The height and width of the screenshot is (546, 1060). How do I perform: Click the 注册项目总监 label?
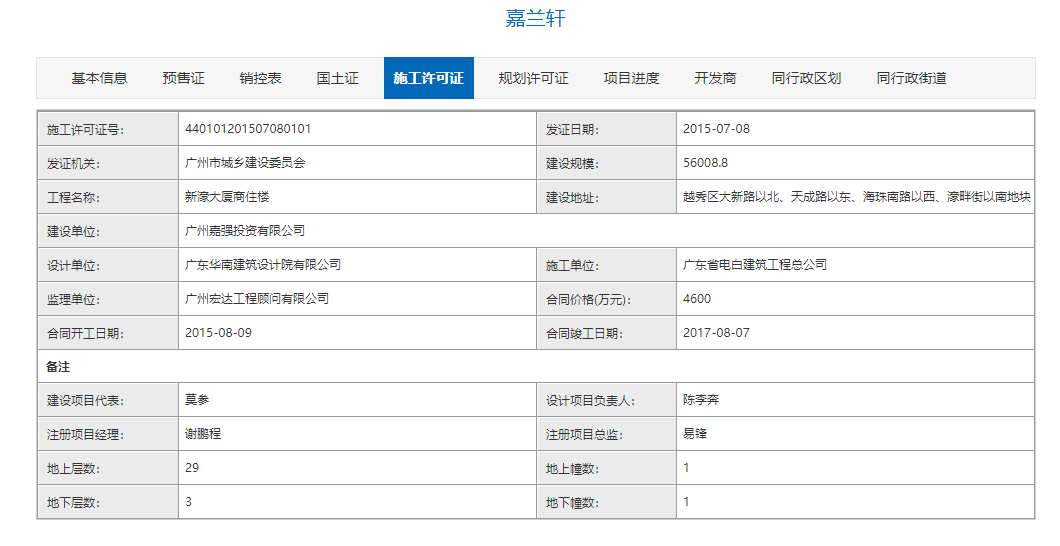pos(585,435)
